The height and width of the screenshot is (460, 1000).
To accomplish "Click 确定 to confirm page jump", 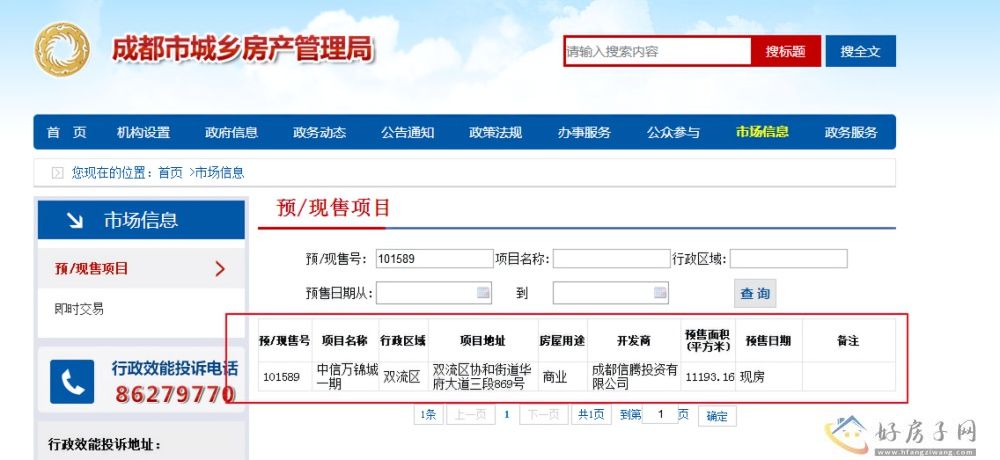I will coord(717,416).
